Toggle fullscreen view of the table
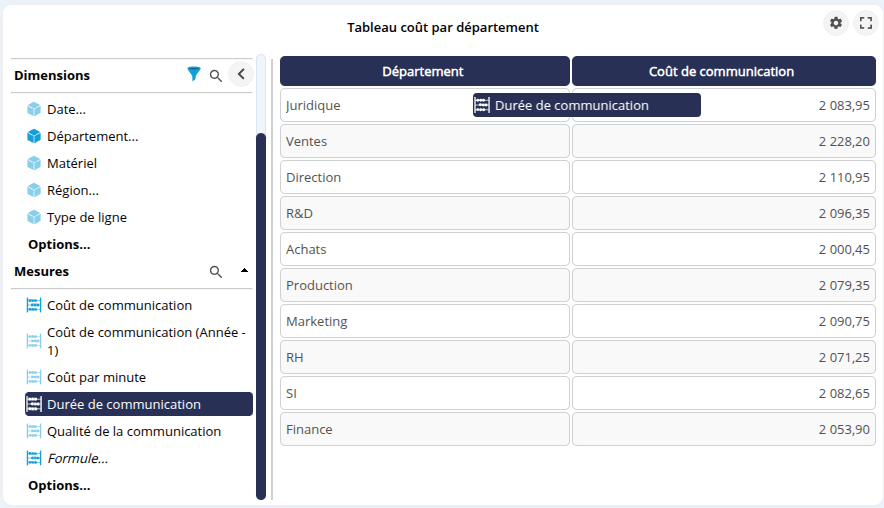 [x=865, y=23]
